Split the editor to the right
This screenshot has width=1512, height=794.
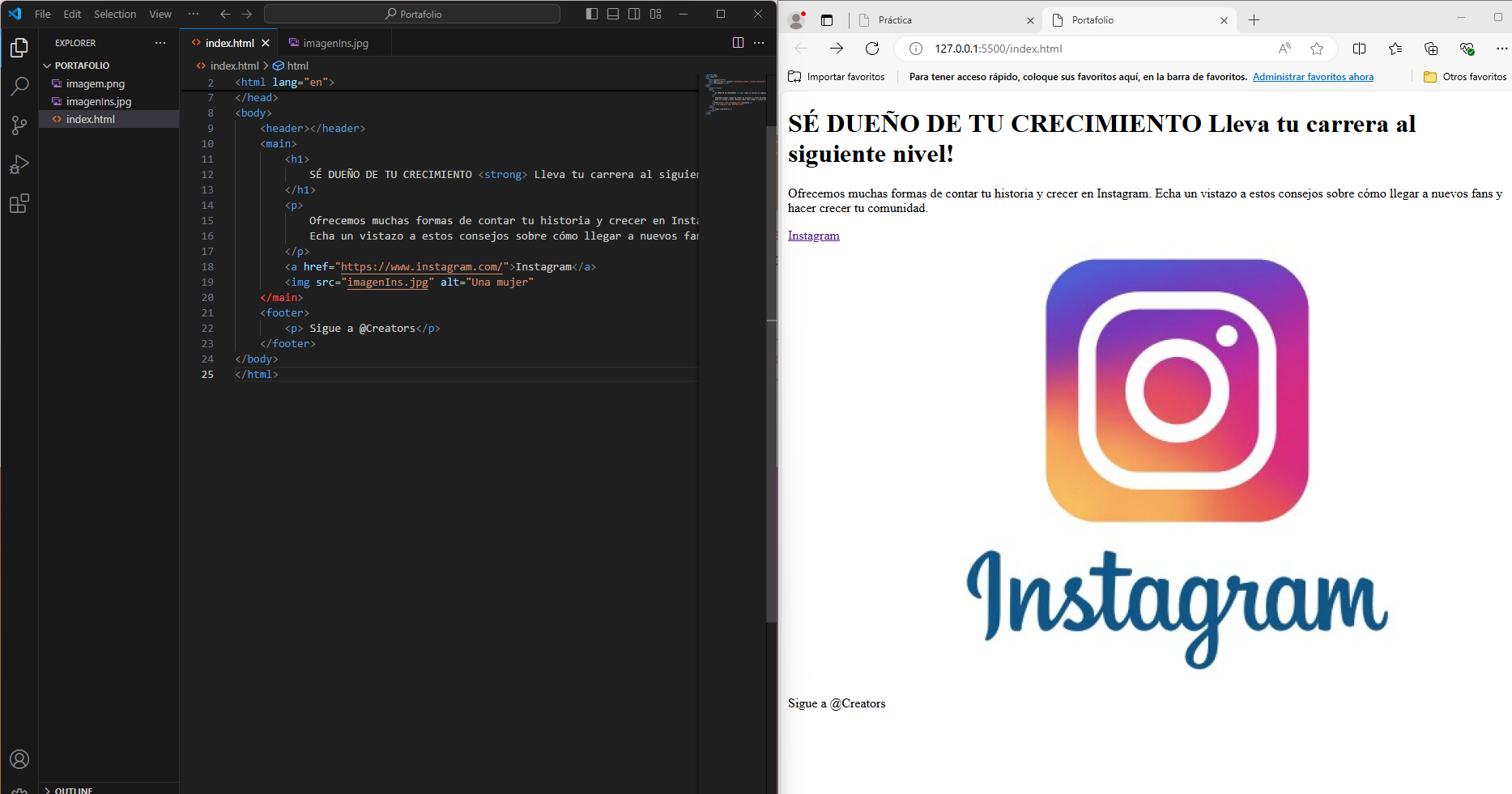pyautogui.click(x=738, y=43)
